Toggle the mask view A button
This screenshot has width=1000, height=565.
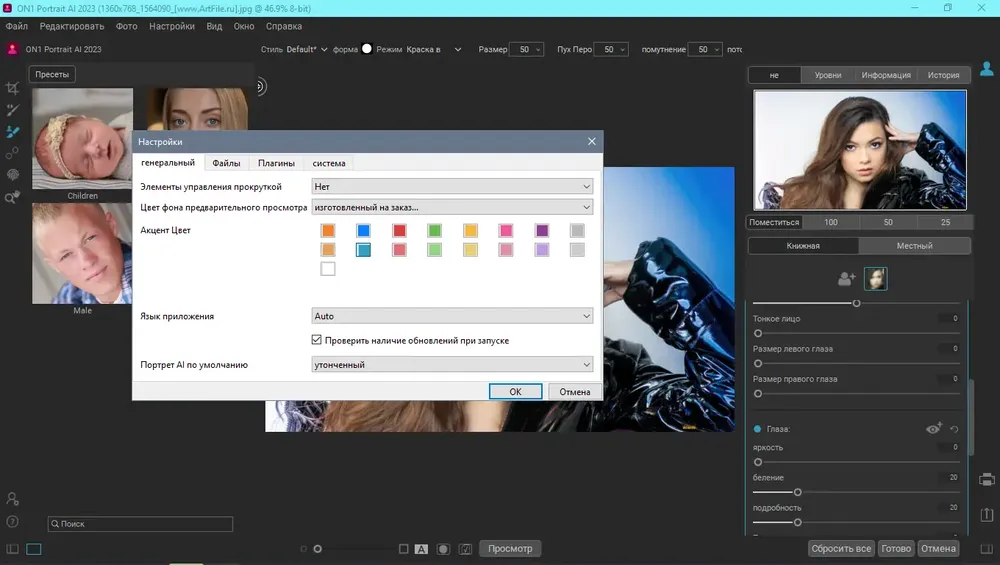point(421,549)
